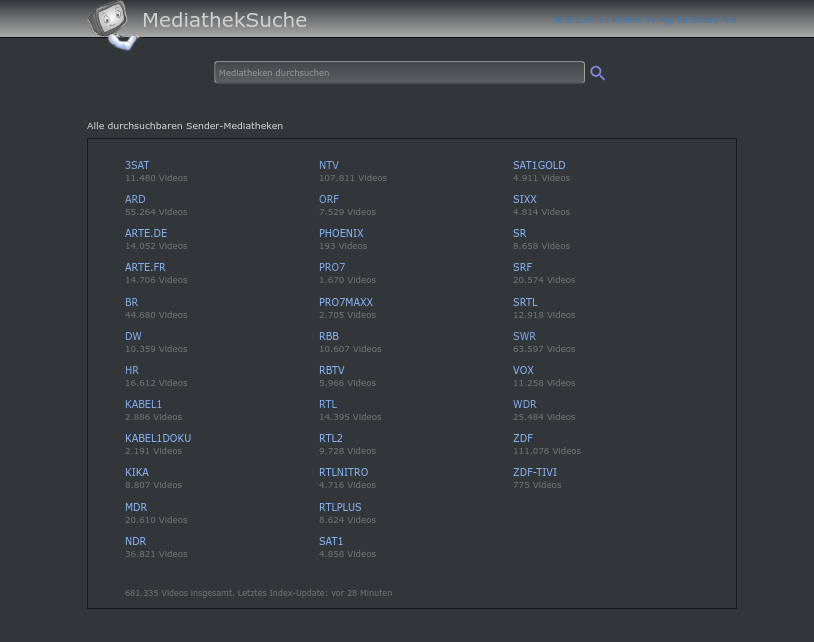Open the RBTV channel link

[332, 370]
